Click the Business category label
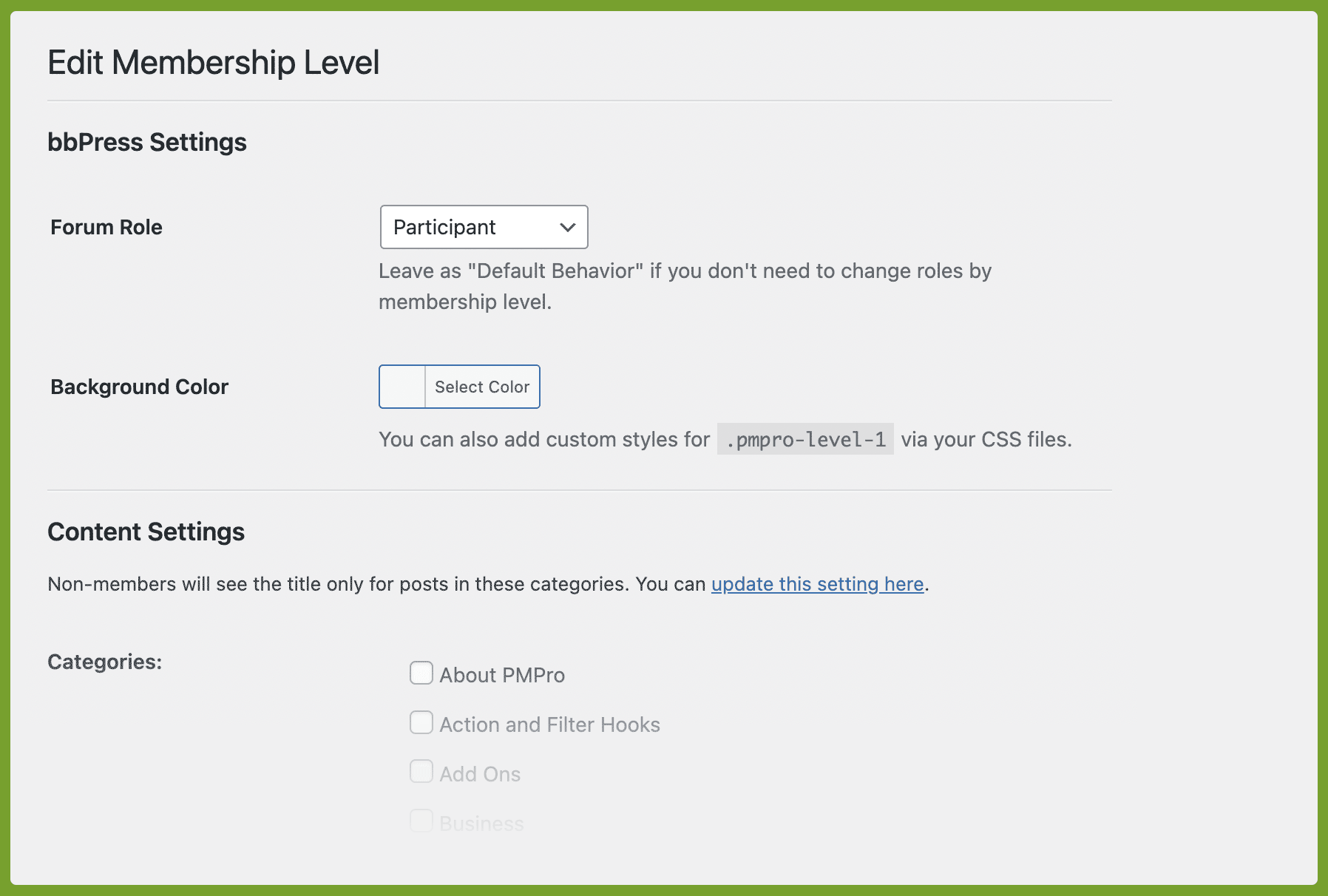 tap(481, 824)
